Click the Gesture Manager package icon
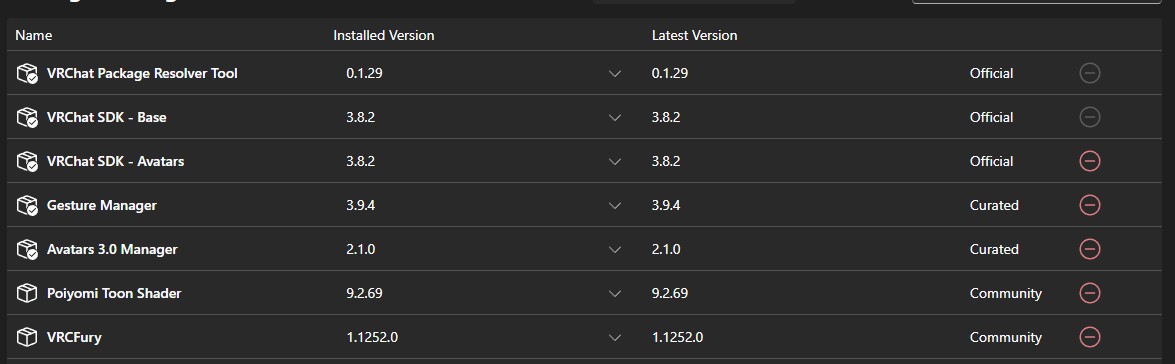Image resolution: width=1175 pixels, height=364 pixels. point(27,204)
